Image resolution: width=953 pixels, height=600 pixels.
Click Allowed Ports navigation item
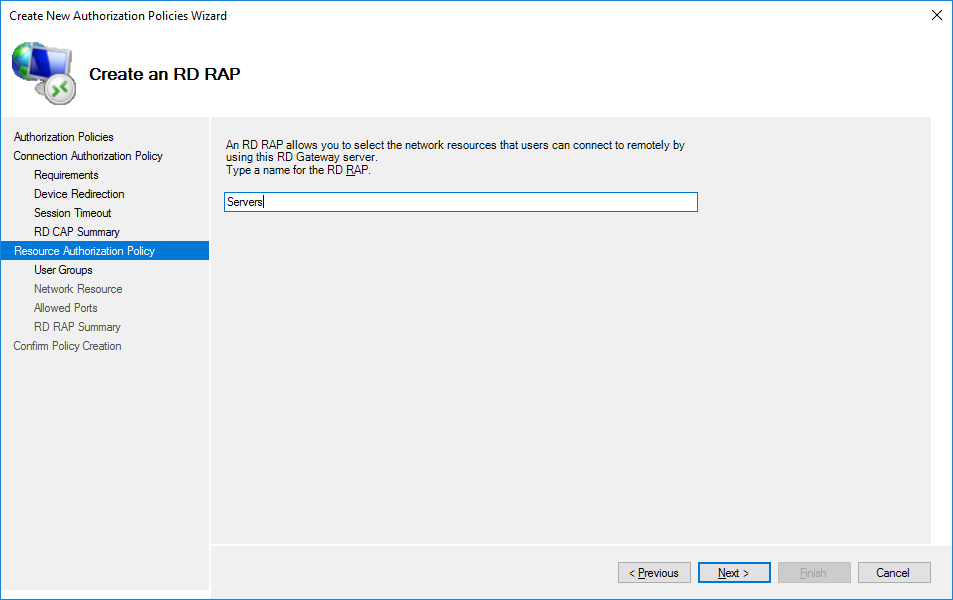pos(66,308)
